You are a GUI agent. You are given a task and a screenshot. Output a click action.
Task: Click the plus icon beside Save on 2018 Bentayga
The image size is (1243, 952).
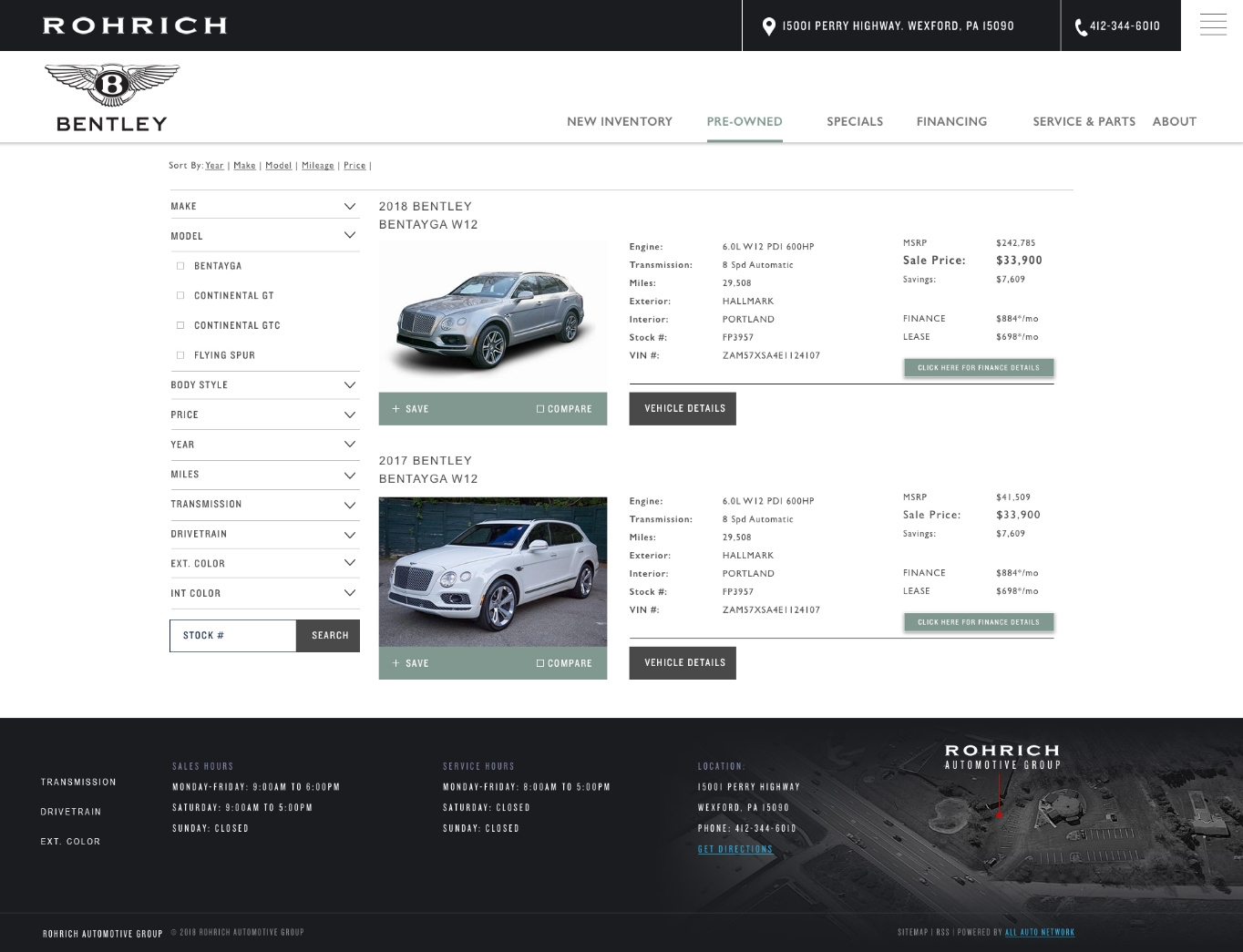(x=396, y=409)
